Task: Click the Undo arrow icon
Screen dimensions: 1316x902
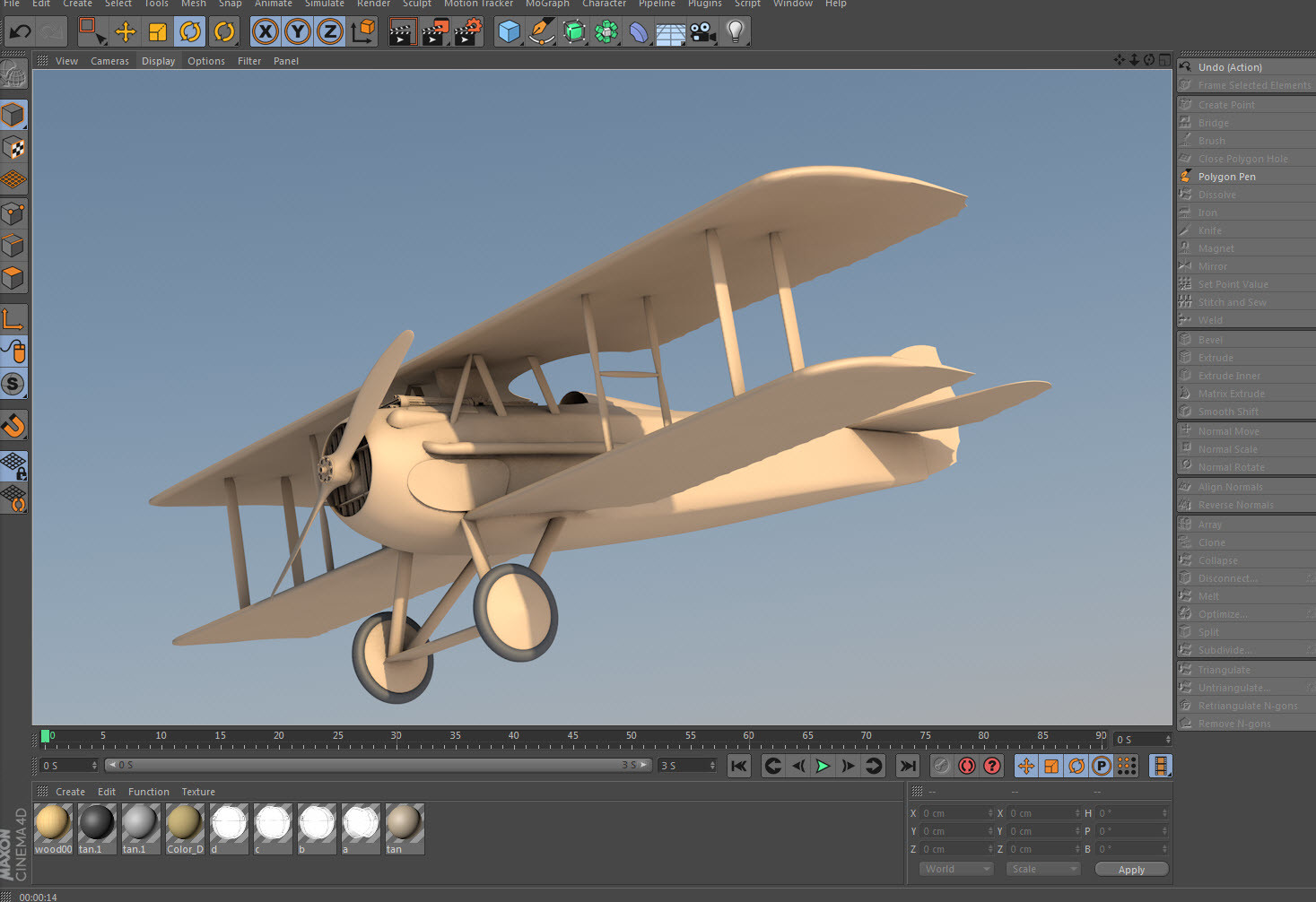Action: pos(20,32)
